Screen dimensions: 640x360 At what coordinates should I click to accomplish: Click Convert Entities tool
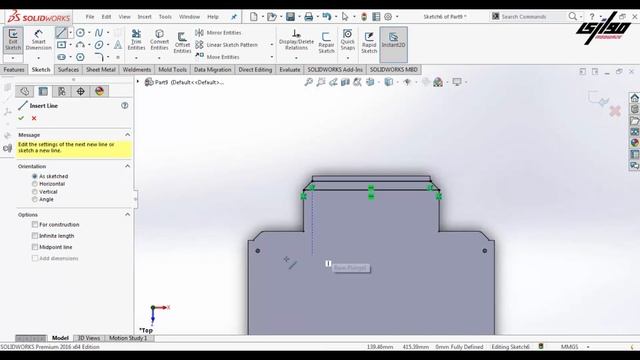159,40
